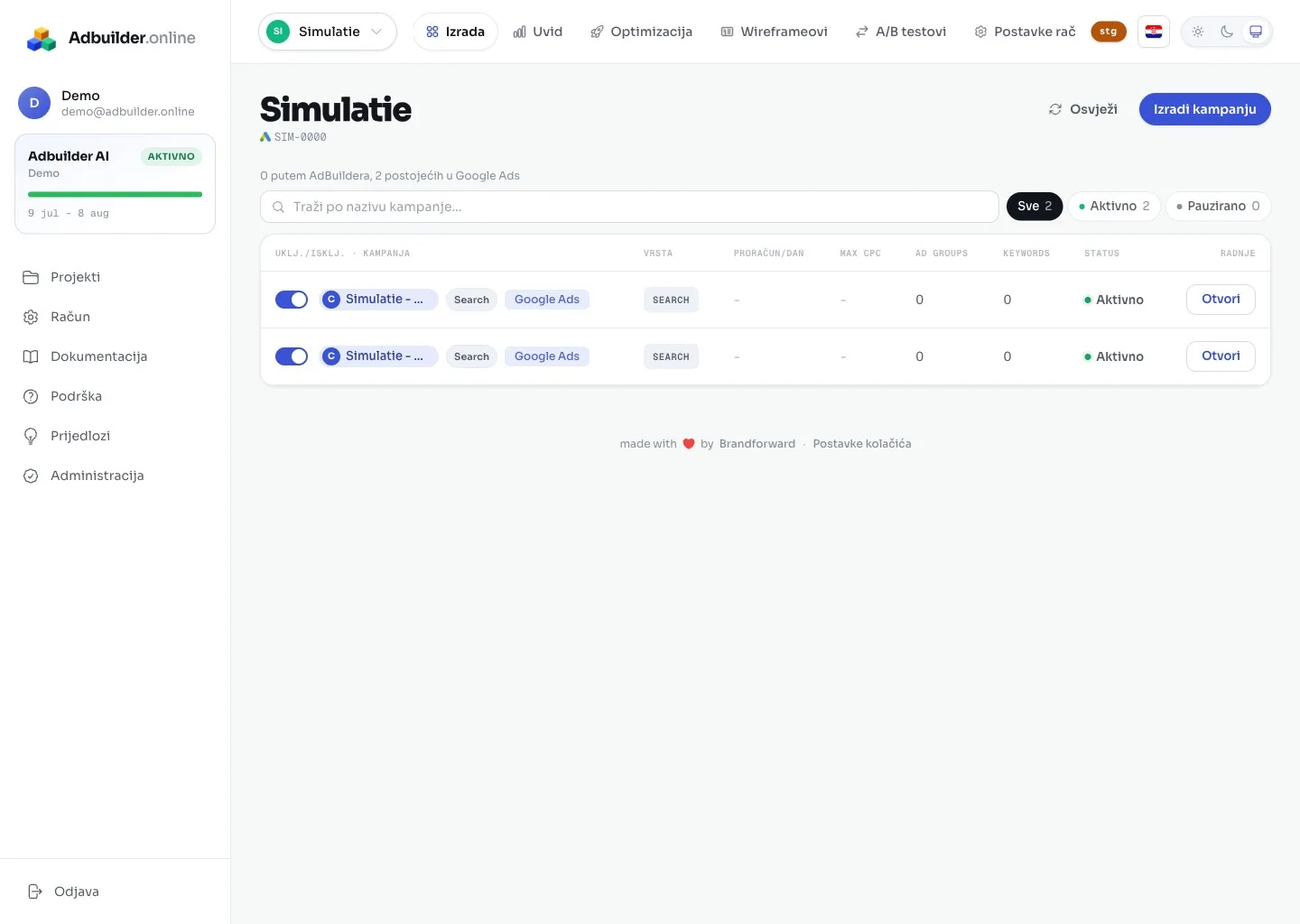This screenshot has width=1300, height=924.
Task: Click the A/B testovi arrows icon
Action: [862, 32]
